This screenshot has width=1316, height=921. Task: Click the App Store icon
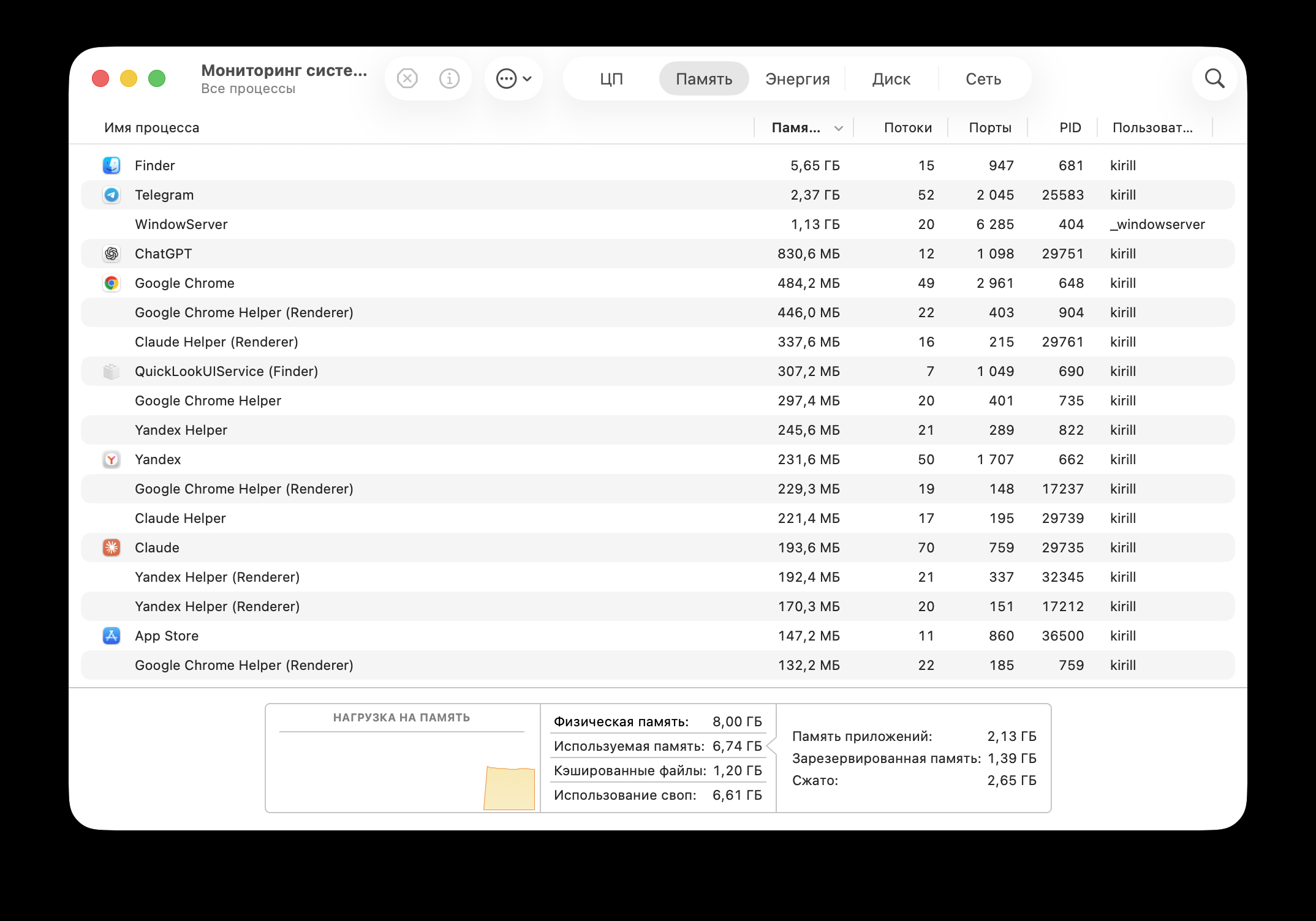coord(112,636)
